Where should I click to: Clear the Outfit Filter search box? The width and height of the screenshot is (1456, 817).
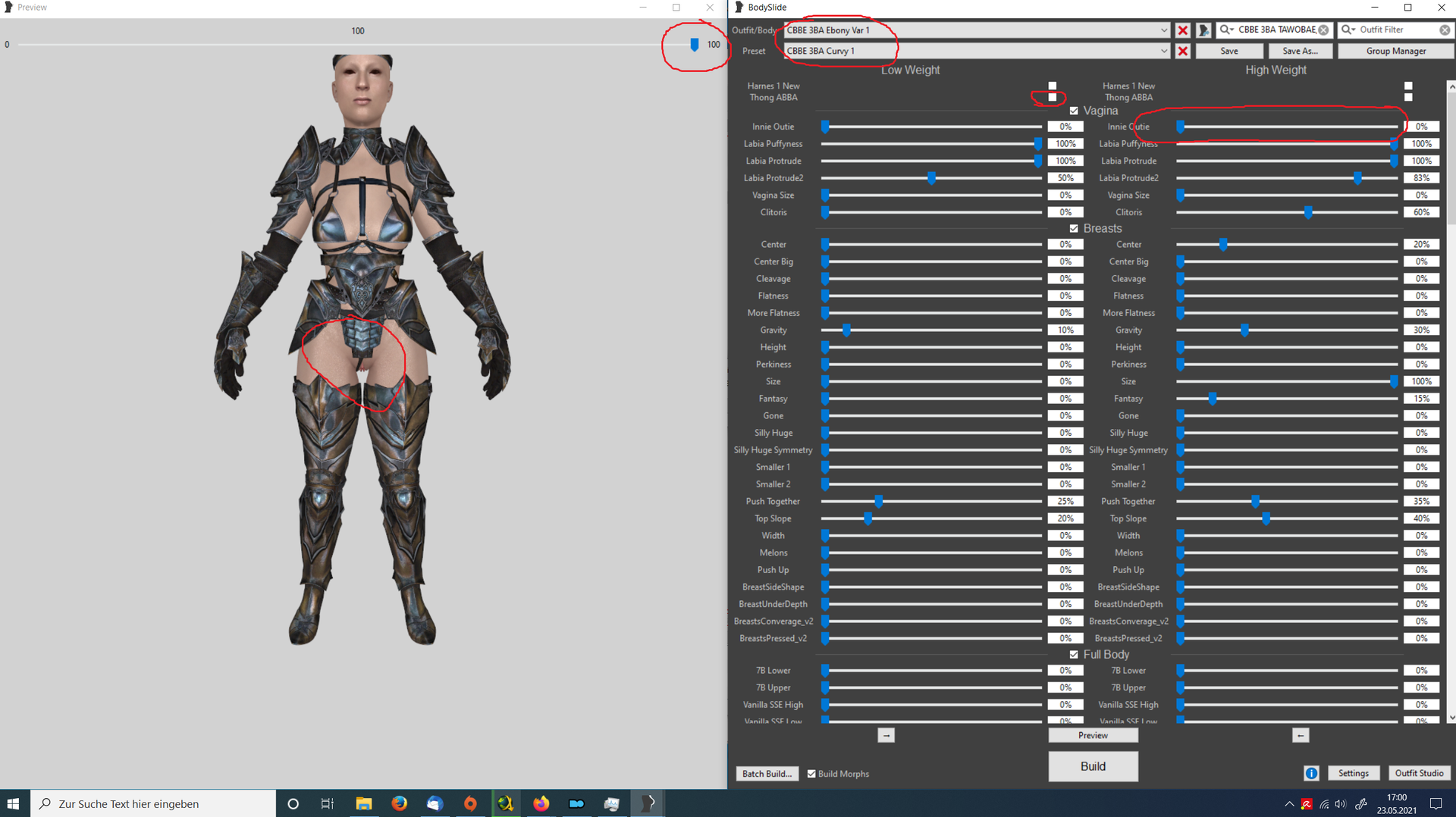point(1445,30)
